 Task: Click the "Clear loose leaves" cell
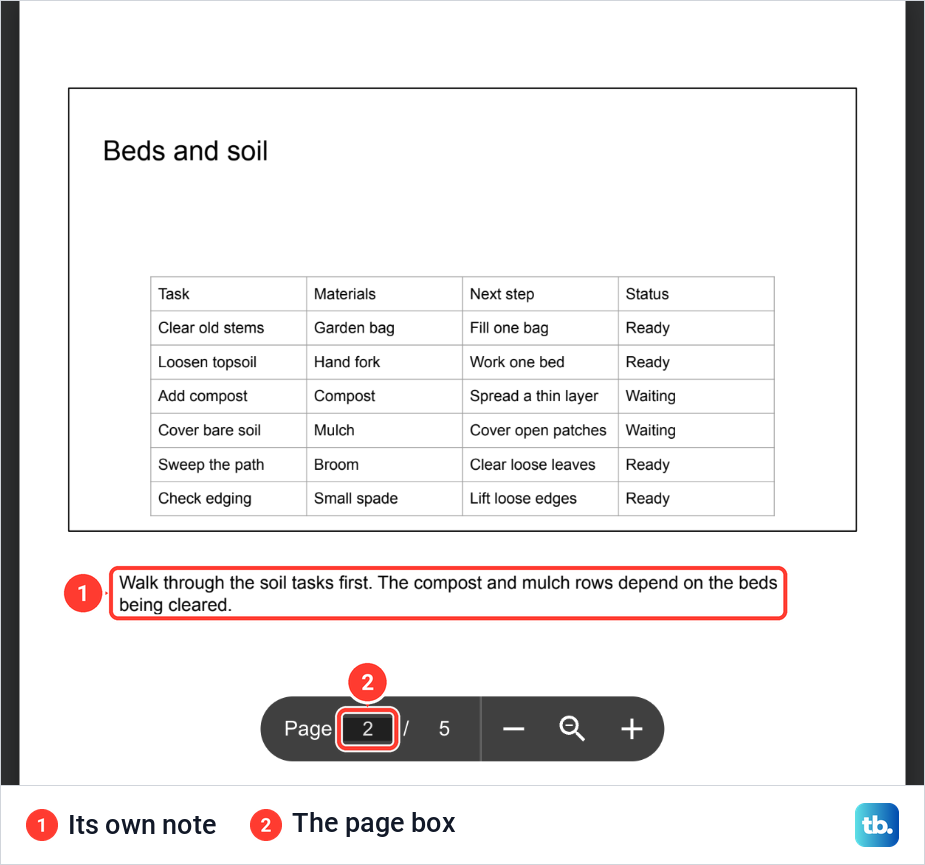[540, 465]
